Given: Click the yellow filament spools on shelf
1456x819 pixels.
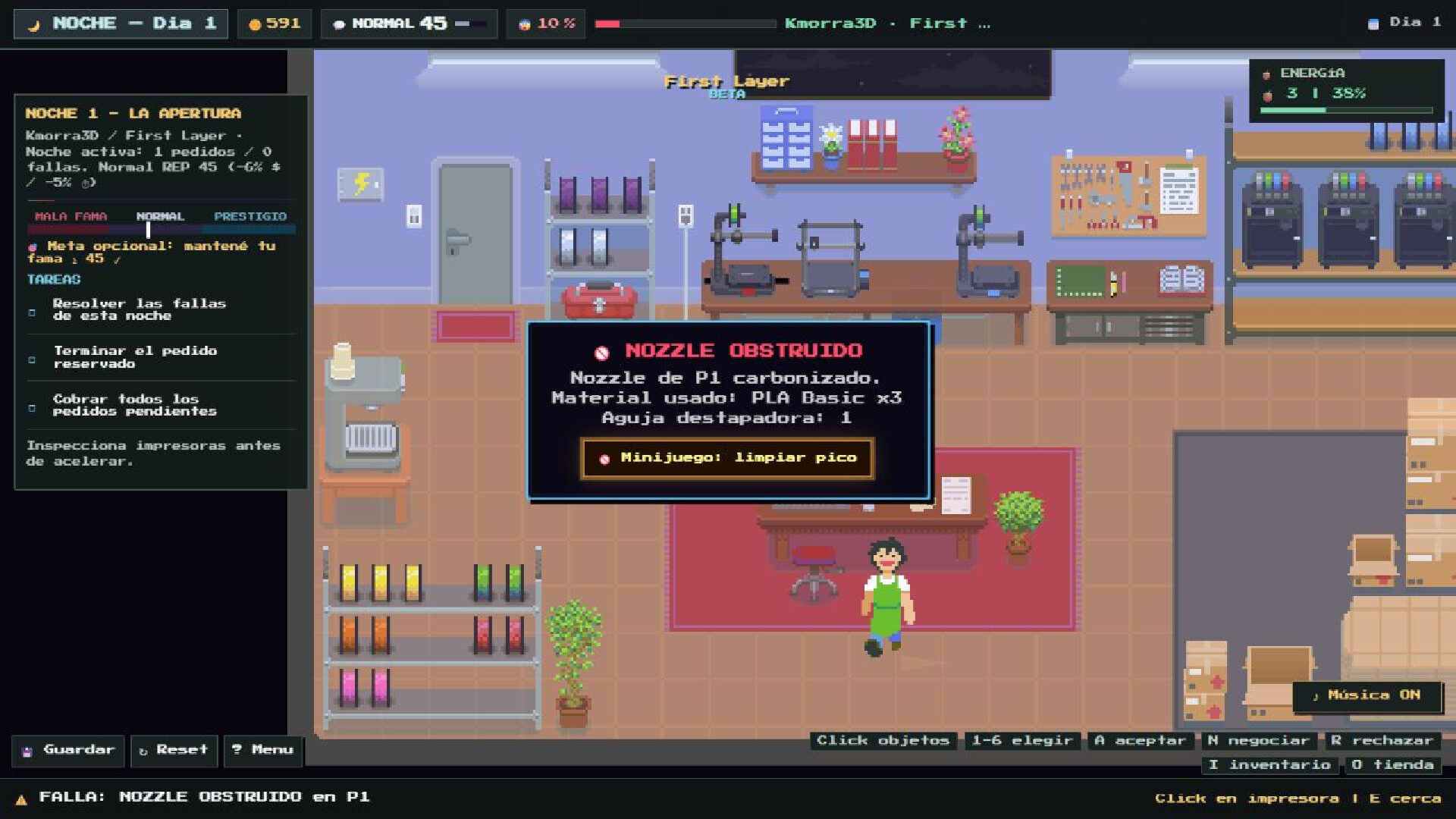Looking at the screenshot, I should coord(381,582).
